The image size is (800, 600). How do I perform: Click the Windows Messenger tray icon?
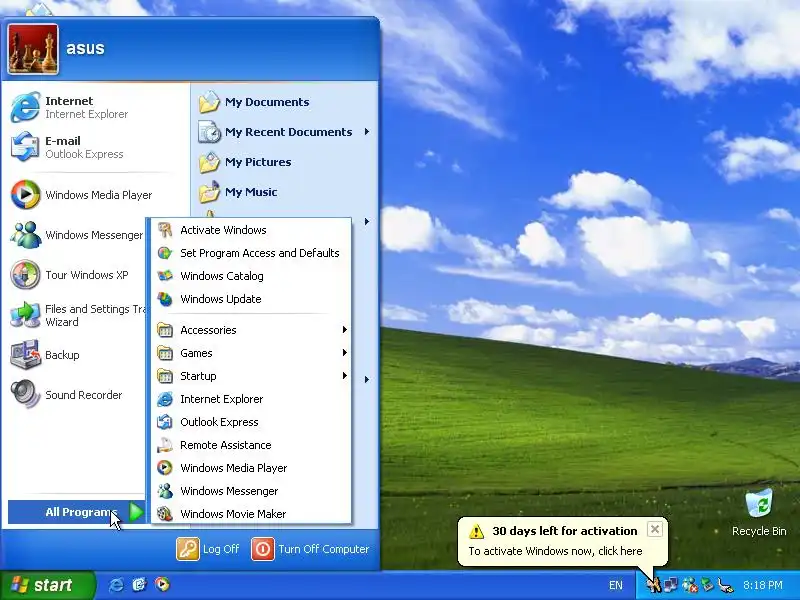[690, 585]
